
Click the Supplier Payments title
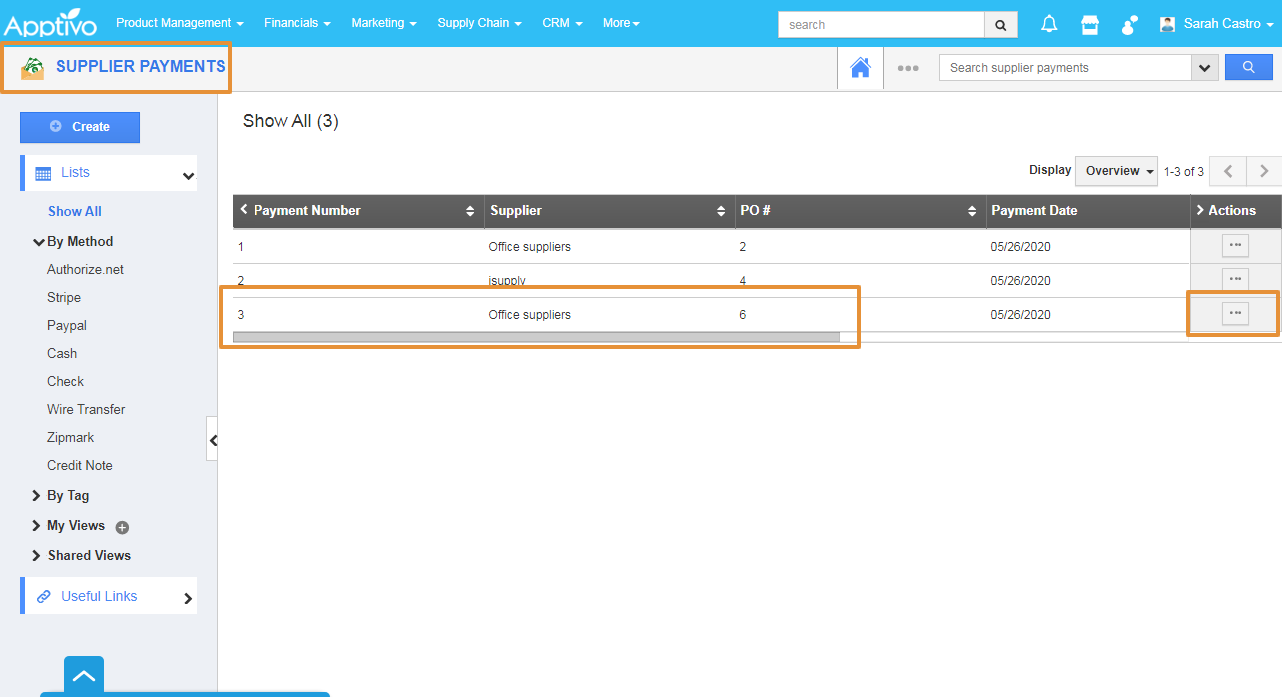[141, 66]
